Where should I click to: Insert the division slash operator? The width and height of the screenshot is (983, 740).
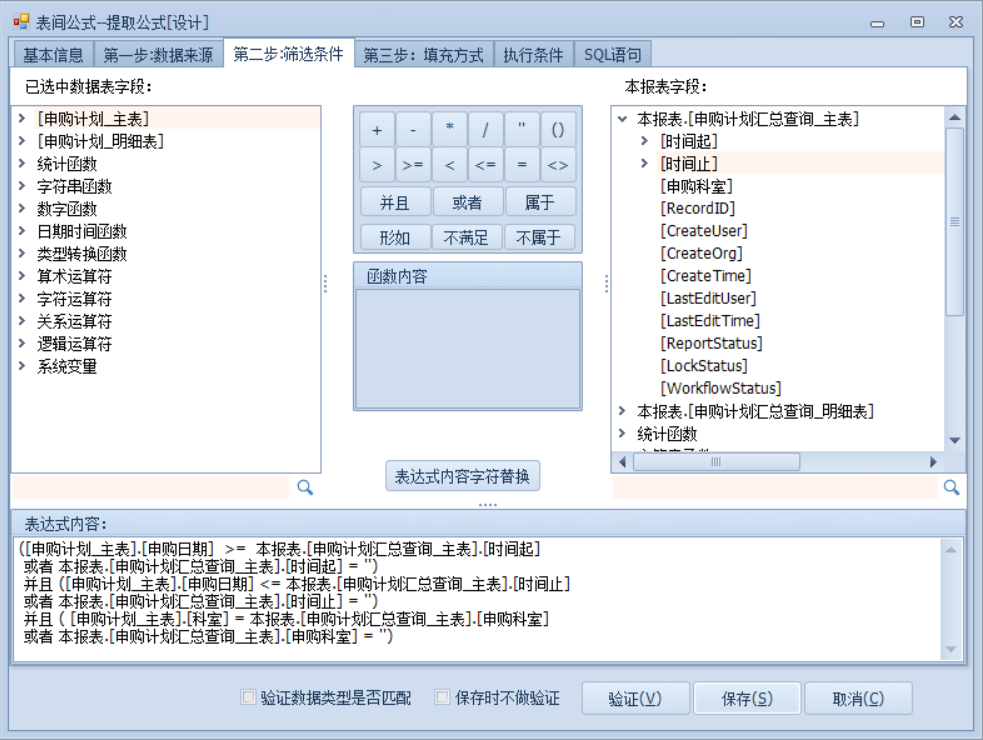(x=486, y=130)
